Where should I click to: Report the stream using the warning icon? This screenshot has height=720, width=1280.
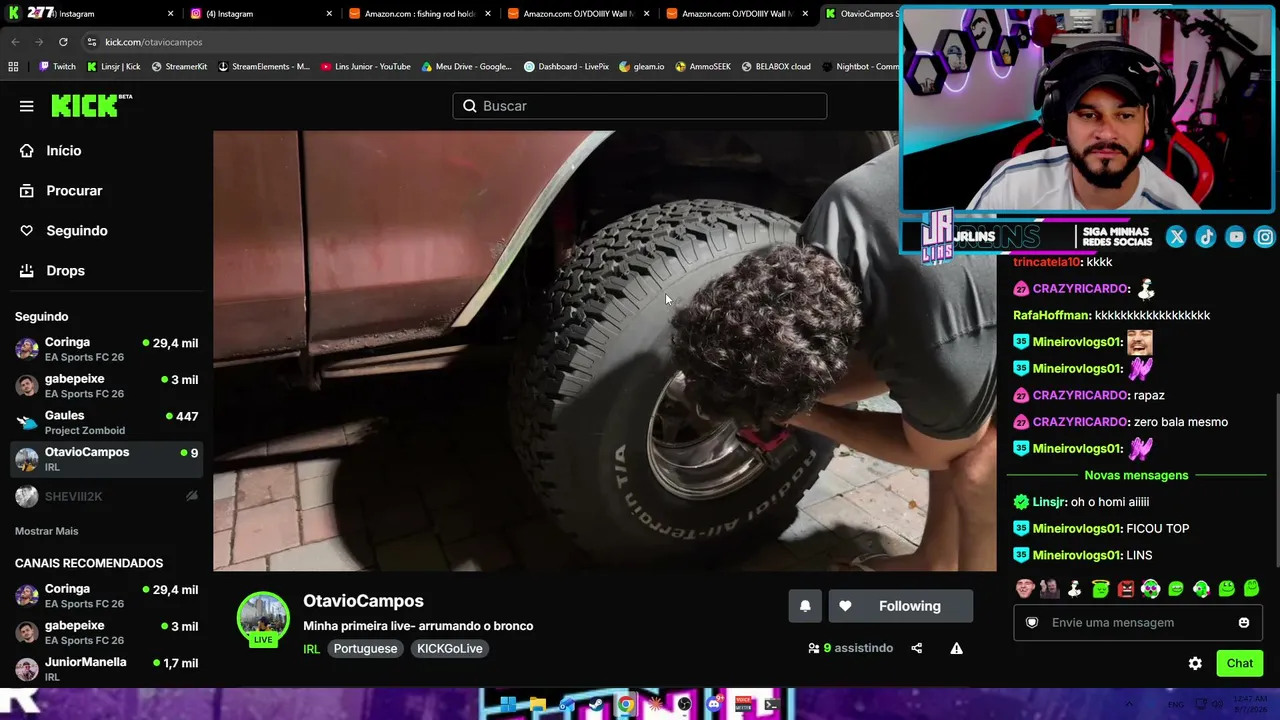(x=957, y=648)
